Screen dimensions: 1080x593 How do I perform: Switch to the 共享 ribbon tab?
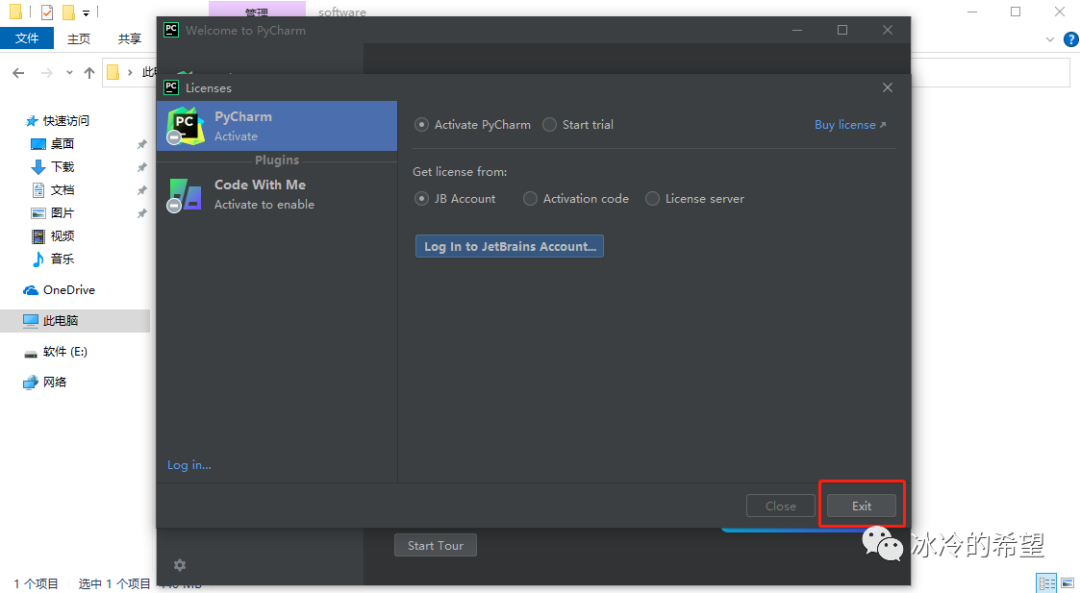[129, 39]
